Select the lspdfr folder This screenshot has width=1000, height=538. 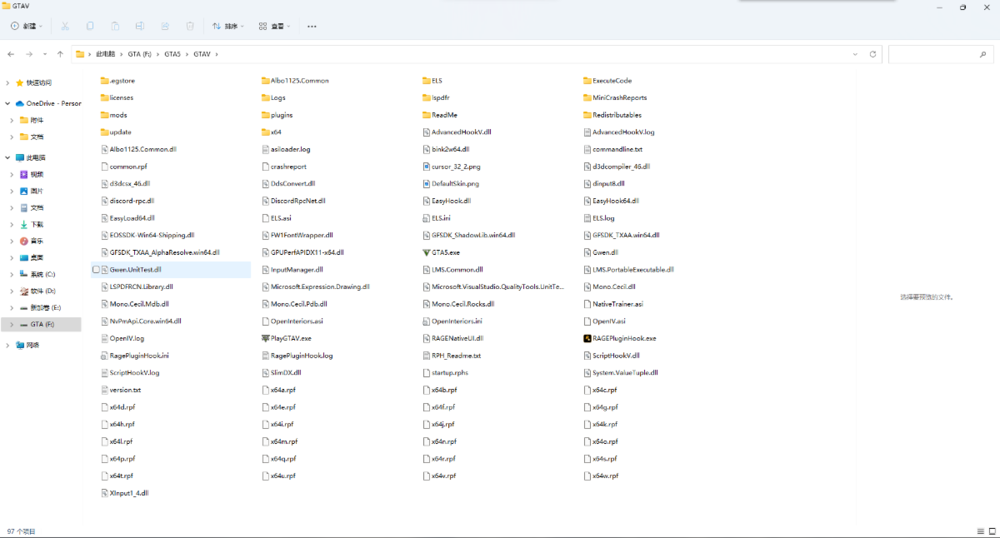click(436, 98)
